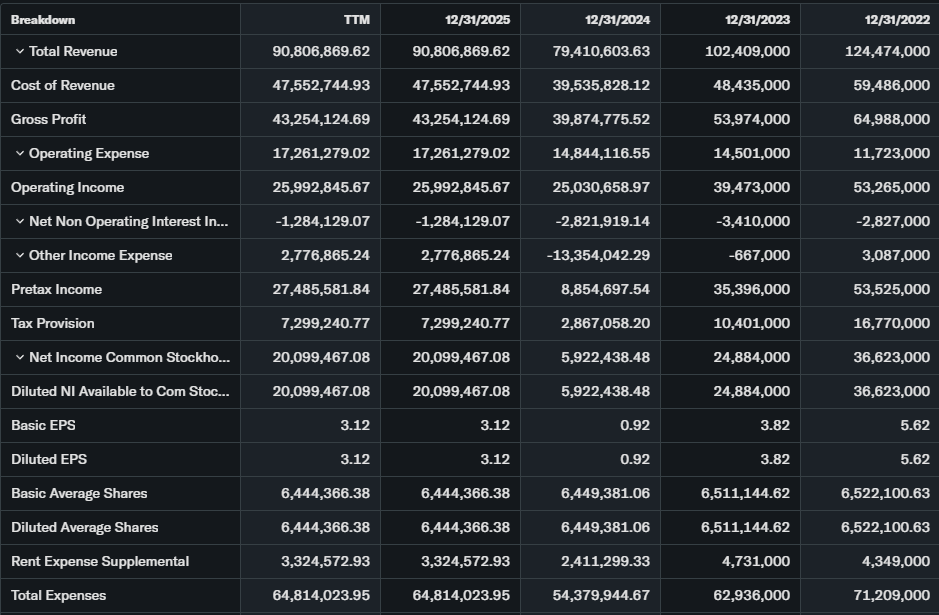Select the 12/31/2025 column header
939x615 pixels.
477,20
